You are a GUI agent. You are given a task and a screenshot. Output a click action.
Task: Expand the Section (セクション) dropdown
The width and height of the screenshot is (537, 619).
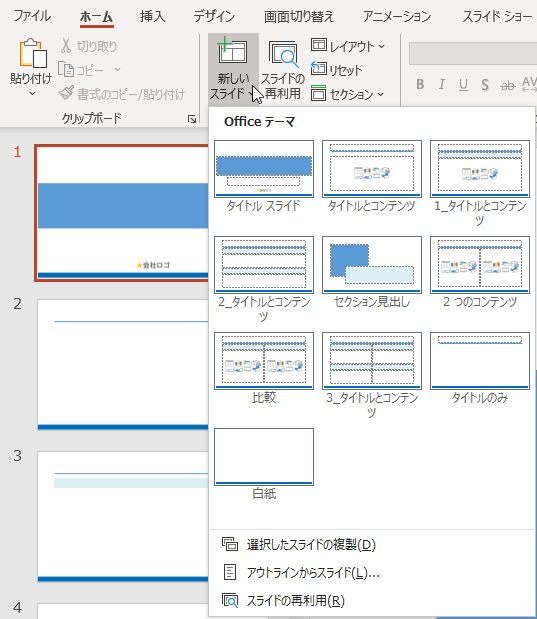point(347,94)
